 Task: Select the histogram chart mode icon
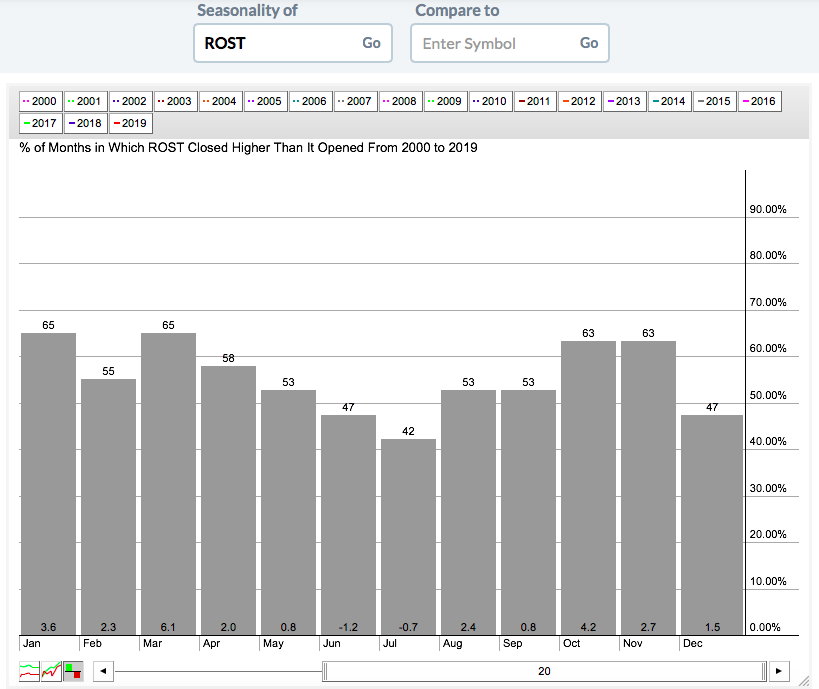pyautogui.click(x=73, y=670)
